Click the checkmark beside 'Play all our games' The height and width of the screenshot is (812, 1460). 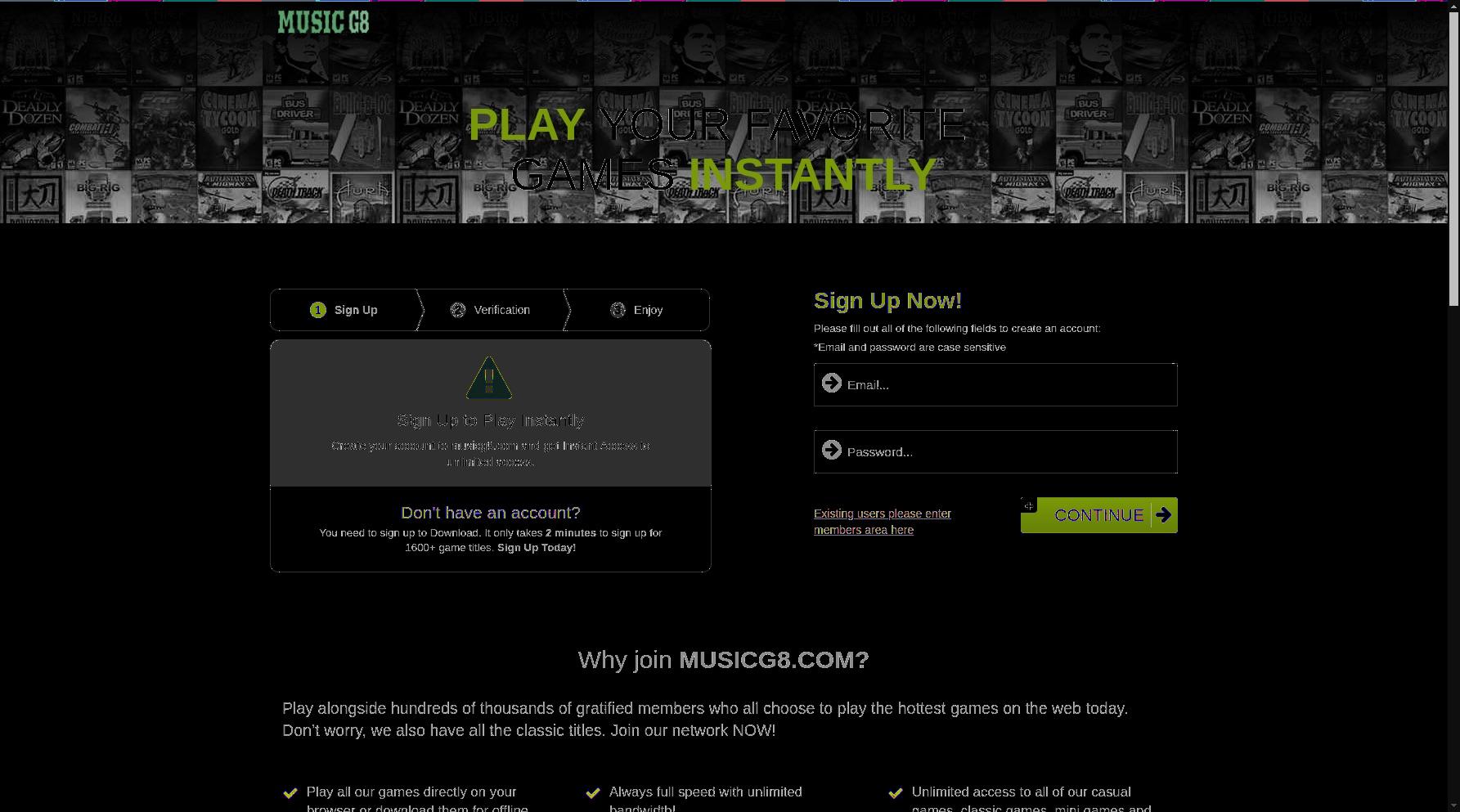click(x=290, y=793)
